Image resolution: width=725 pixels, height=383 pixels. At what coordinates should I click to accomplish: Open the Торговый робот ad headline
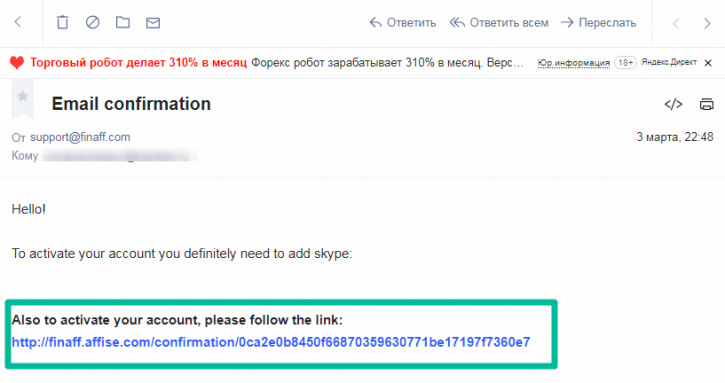point(138,63)
